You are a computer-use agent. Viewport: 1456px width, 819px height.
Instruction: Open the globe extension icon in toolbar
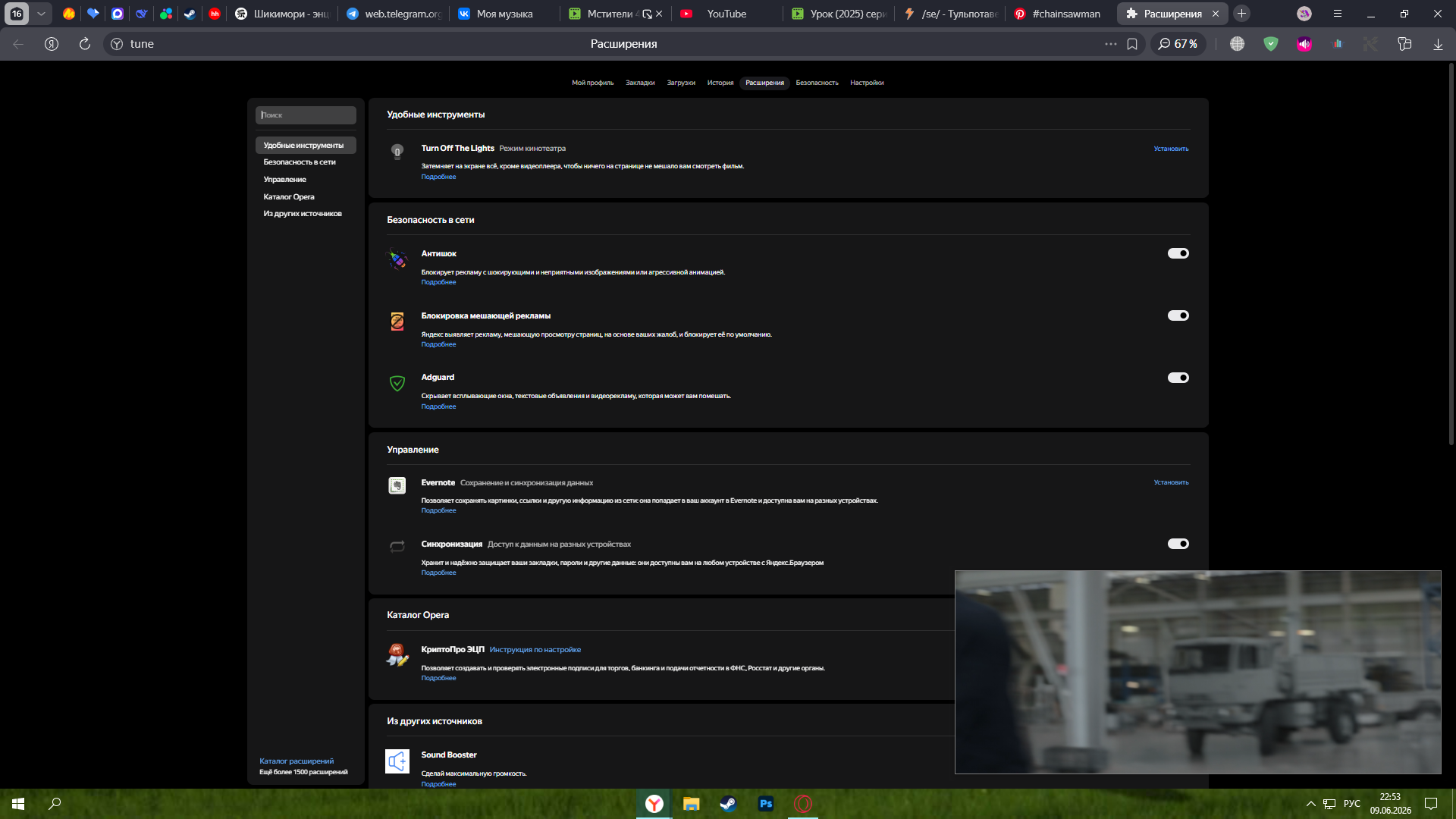click(1238, 44)
